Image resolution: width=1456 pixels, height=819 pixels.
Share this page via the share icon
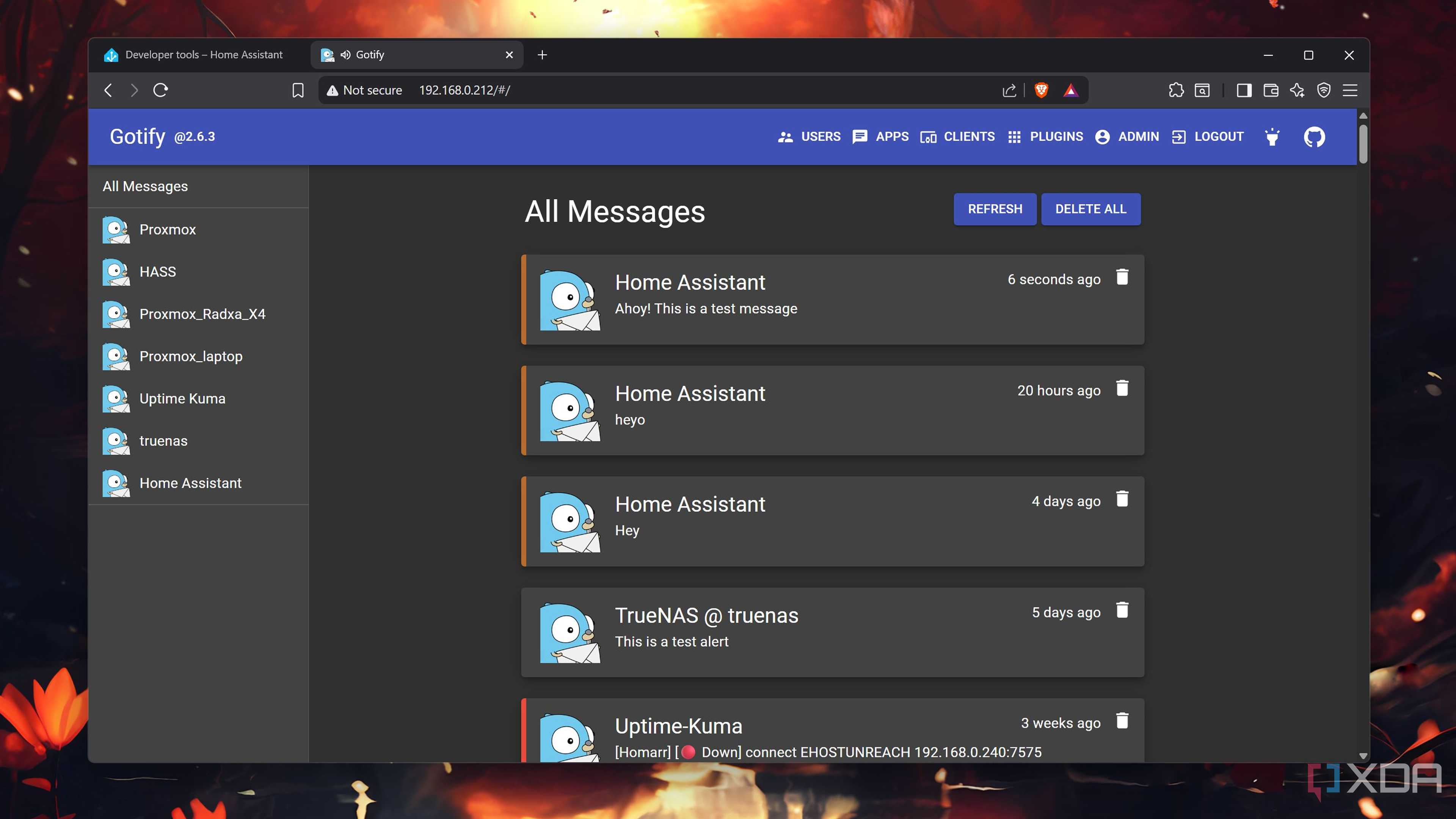point(1009,91)
